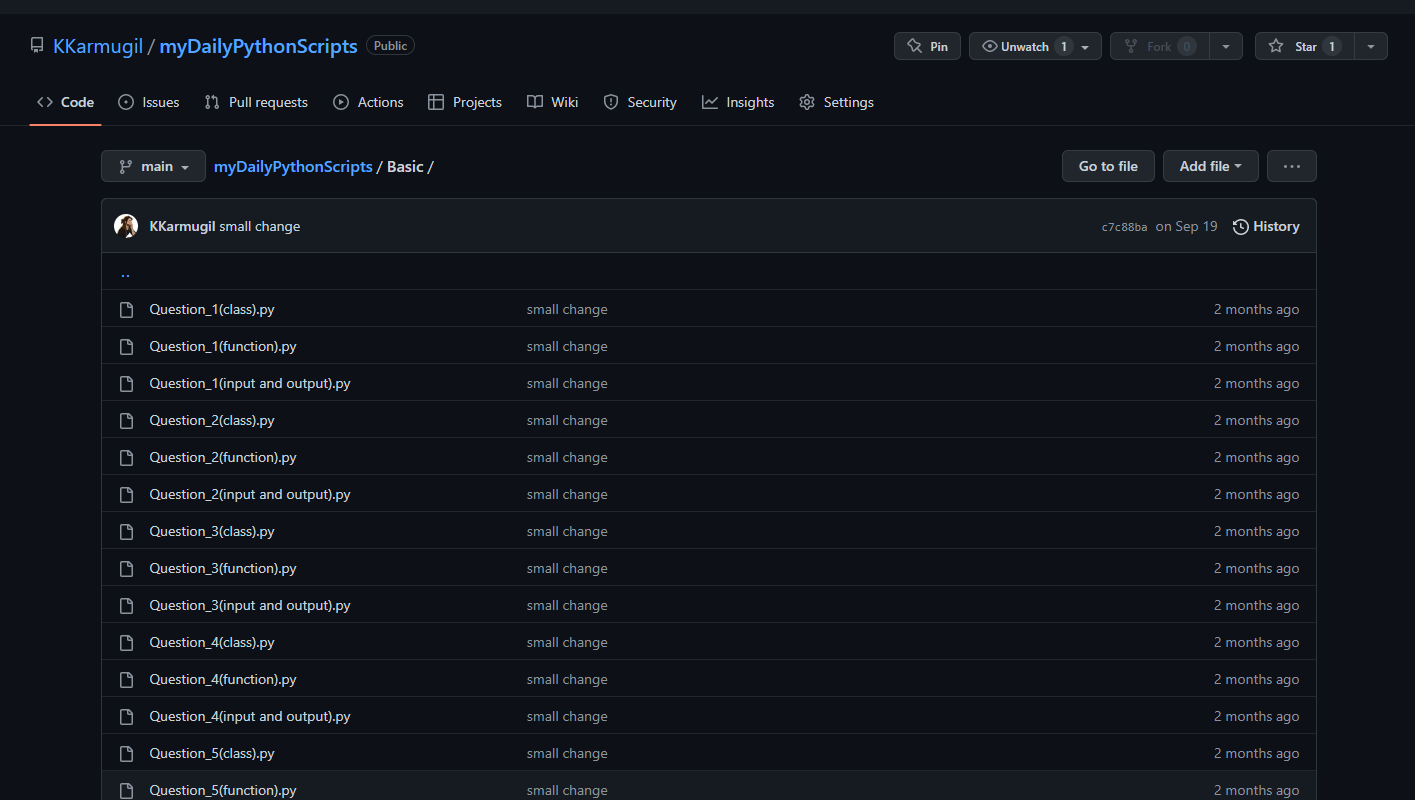The width and height of the screenshot is (1415, 800).
Task: Open the Projects tab
Action: tap(465, 102)
